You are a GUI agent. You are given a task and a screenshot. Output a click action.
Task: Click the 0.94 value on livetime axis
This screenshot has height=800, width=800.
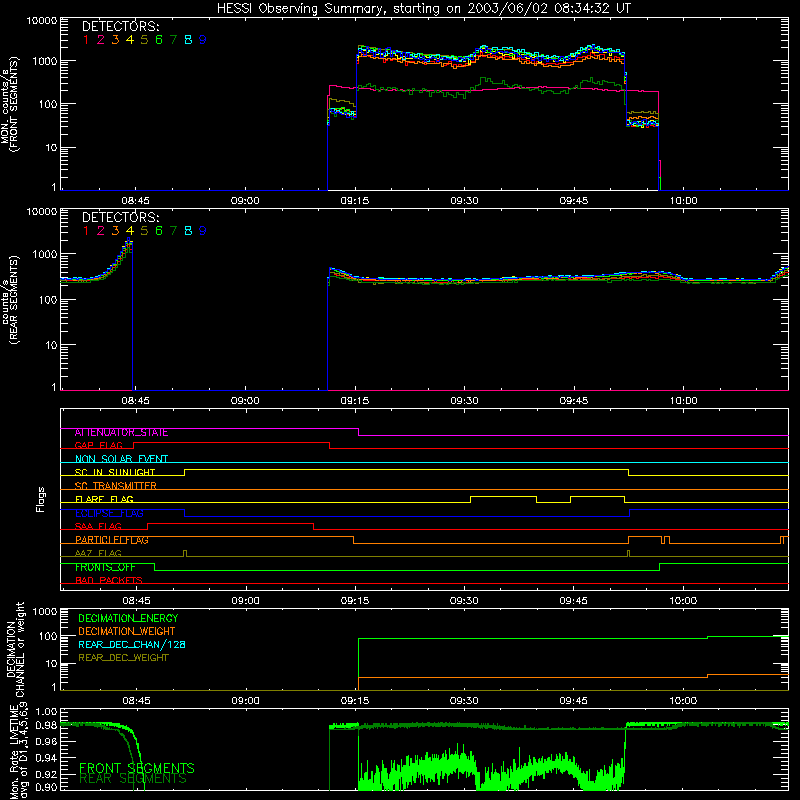pyautogui.click(x=46, y=758)
